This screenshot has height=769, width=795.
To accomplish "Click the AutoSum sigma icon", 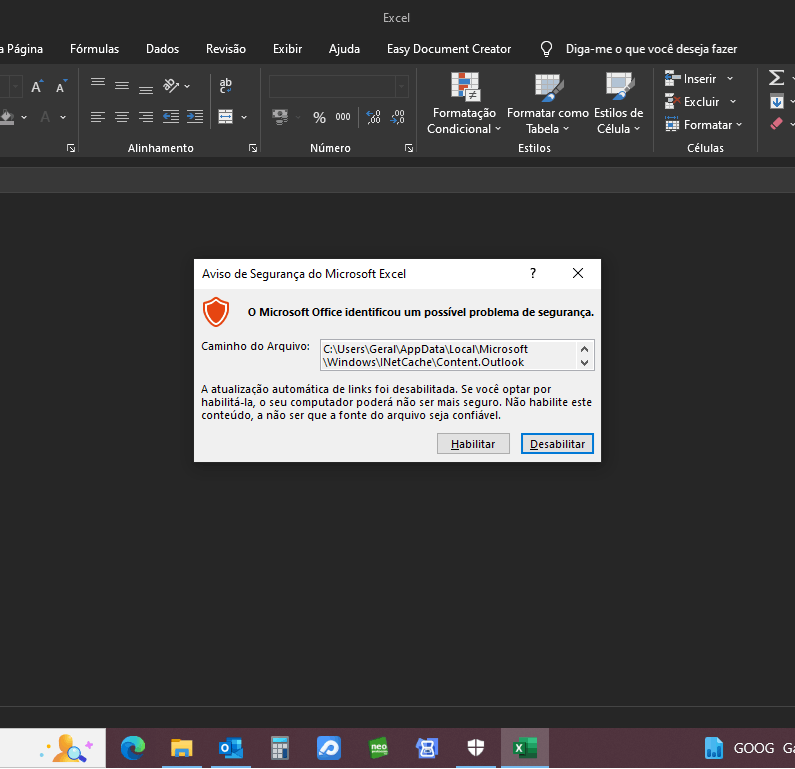I will pyautogui.click(x=776, y=78).
